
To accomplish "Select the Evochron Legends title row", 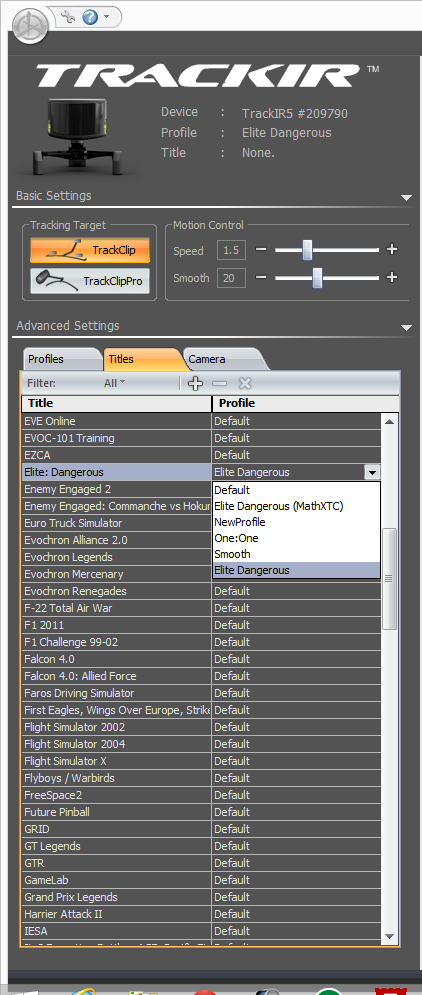I will point(116,557).
